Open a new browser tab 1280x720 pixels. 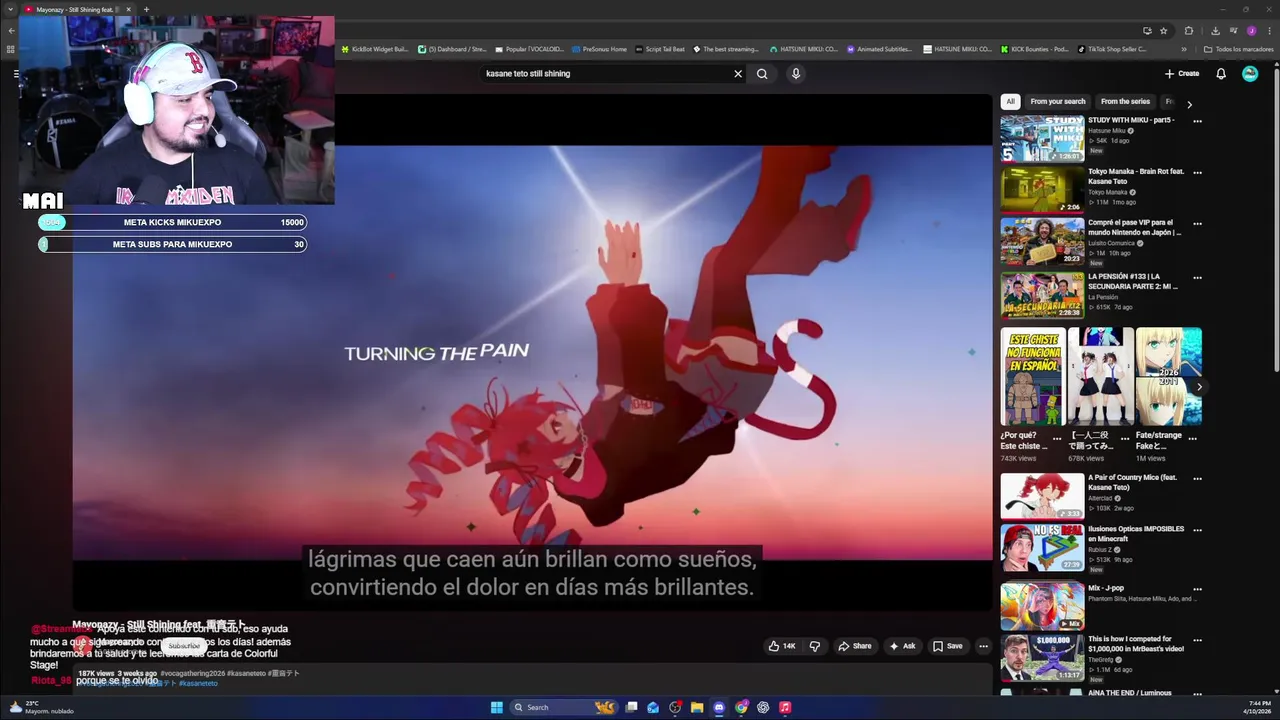[x=146, y=10]
